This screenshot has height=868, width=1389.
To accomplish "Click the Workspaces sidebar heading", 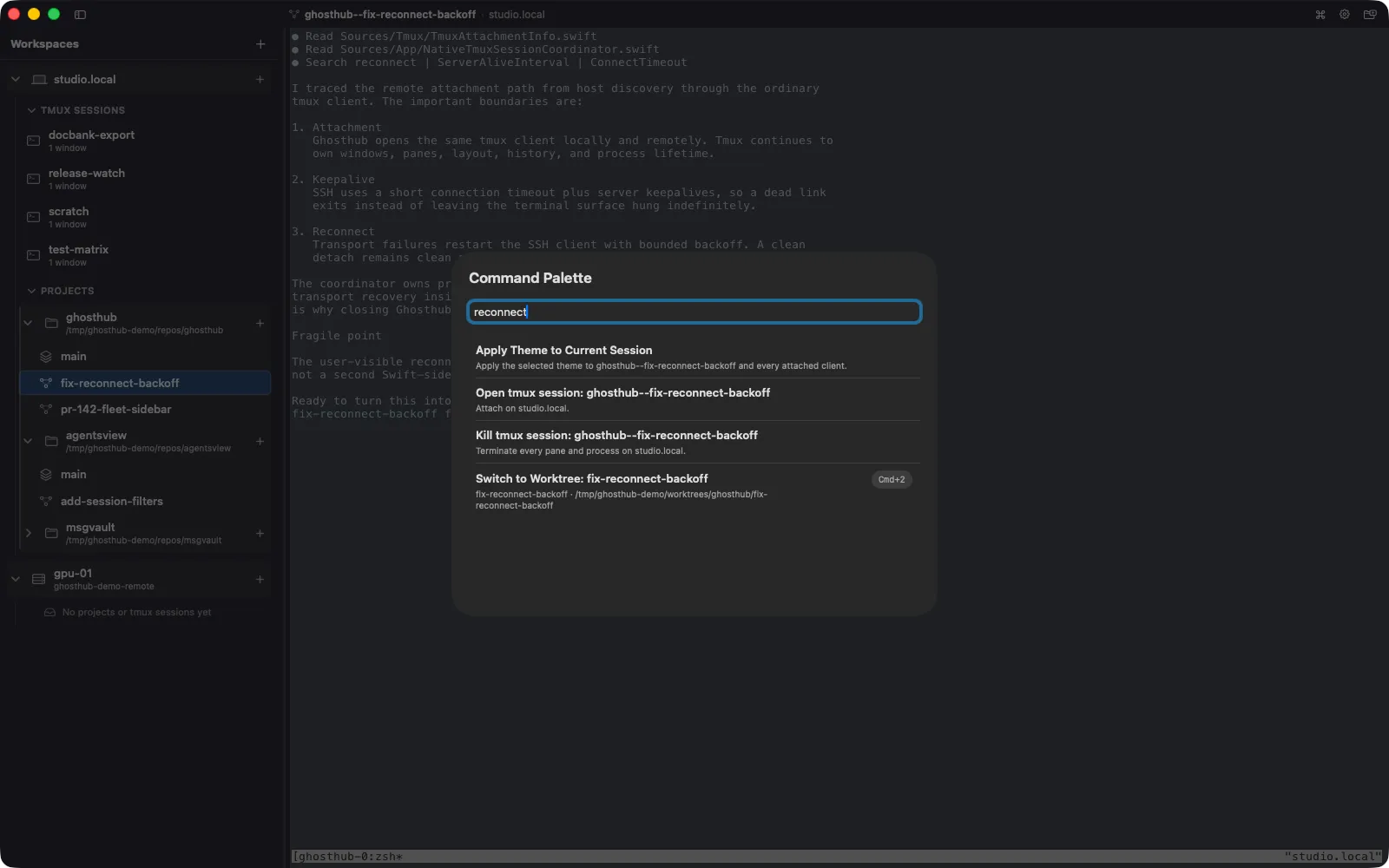I will coord(44,44).
